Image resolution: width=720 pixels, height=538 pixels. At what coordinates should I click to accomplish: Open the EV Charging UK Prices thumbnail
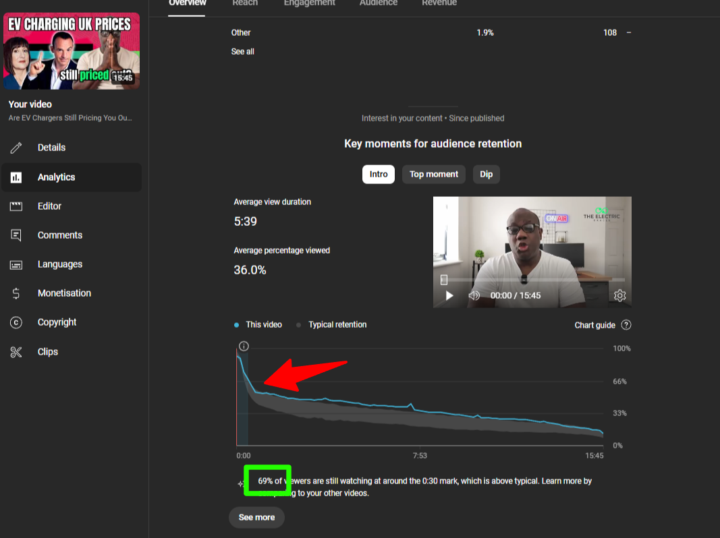click(72, 51)
